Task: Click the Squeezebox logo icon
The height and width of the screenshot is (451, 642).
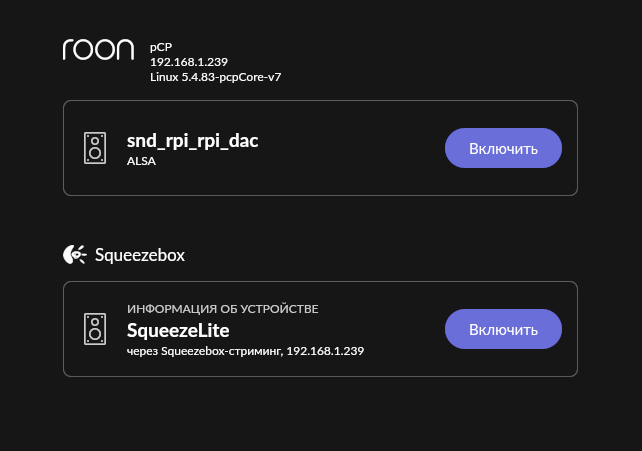Action: pyautogui.click(x=74, y=255)
